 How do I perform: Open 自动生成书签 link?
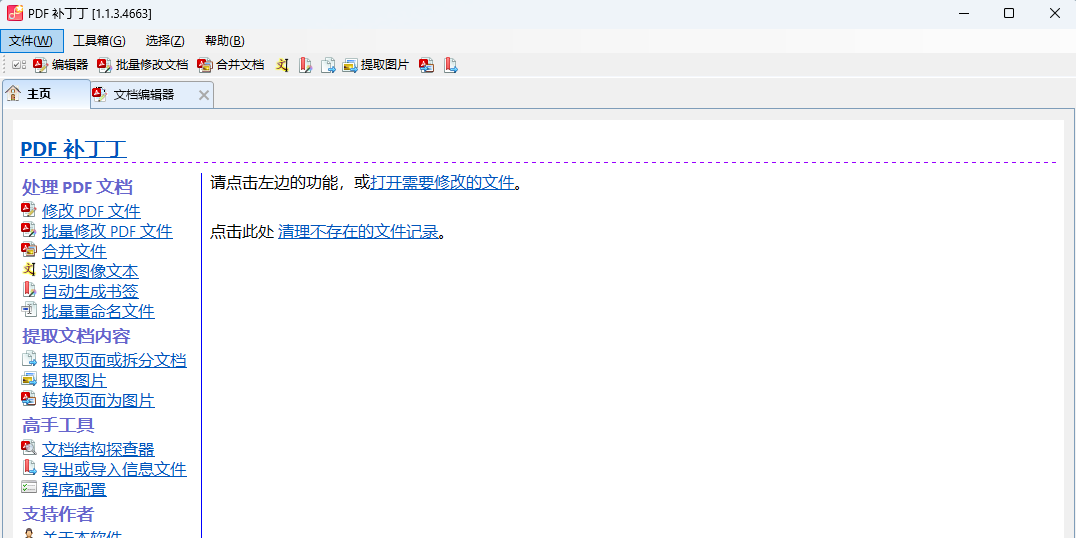[x=90, y=292]
